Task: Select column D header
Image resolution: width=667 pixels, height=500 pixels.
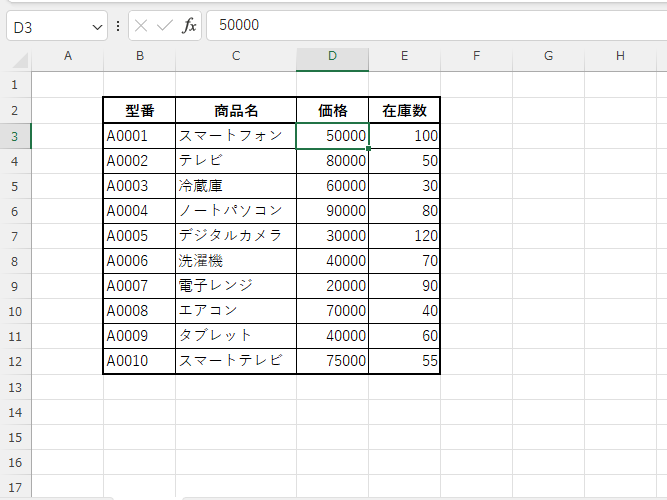Action: pos(332,56)
